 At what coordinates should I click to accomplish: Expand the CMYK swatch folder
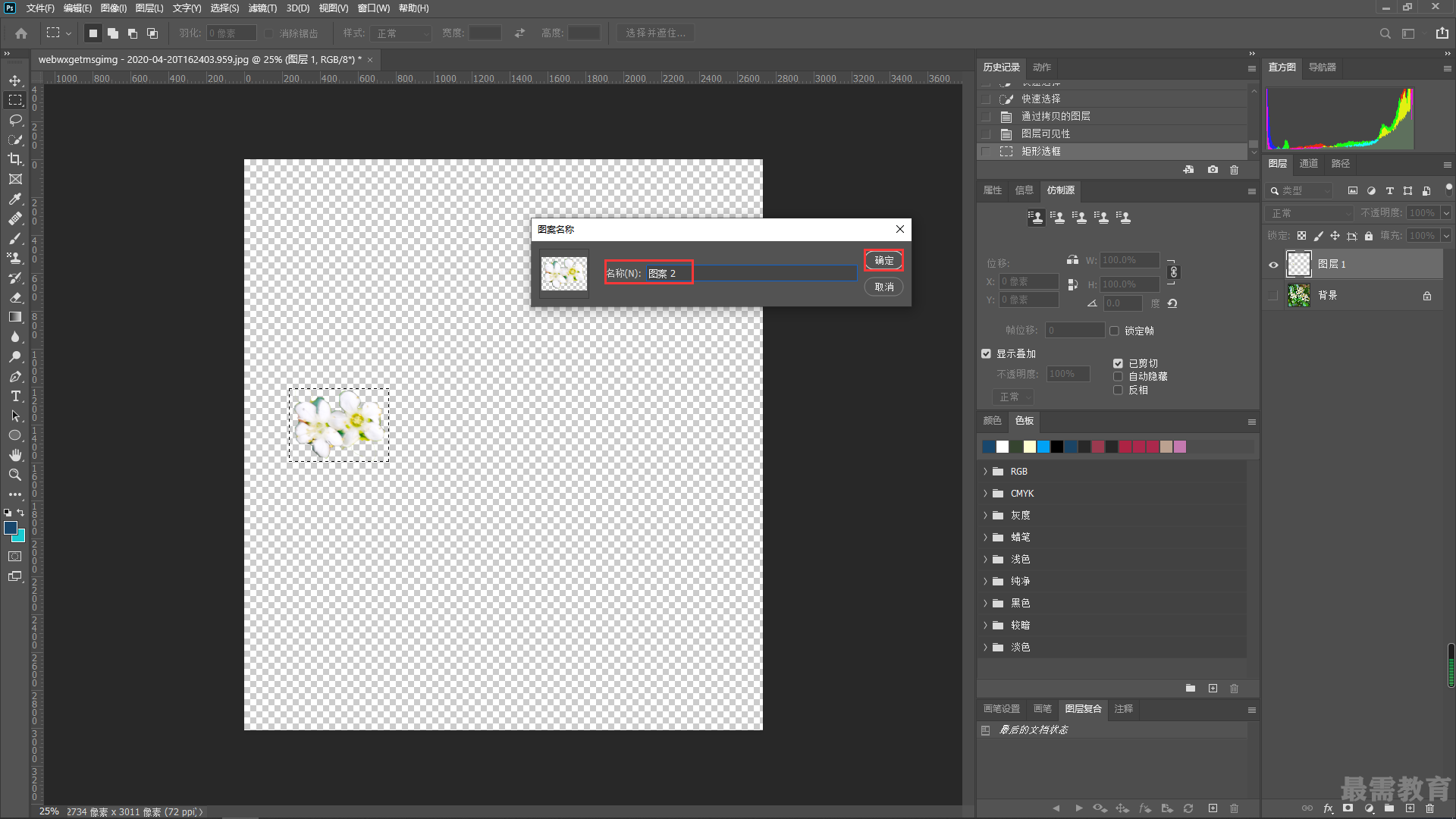pos(985,494)
